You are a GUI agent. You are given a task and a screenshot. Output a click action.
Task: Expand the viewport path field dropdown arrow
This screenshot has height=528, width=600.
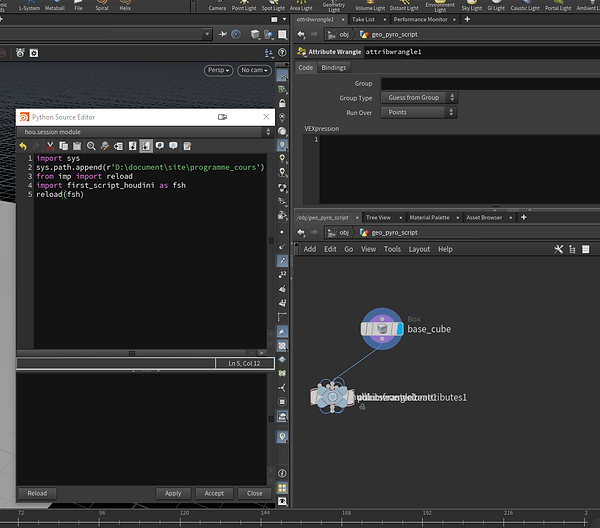tap(207, 34)
